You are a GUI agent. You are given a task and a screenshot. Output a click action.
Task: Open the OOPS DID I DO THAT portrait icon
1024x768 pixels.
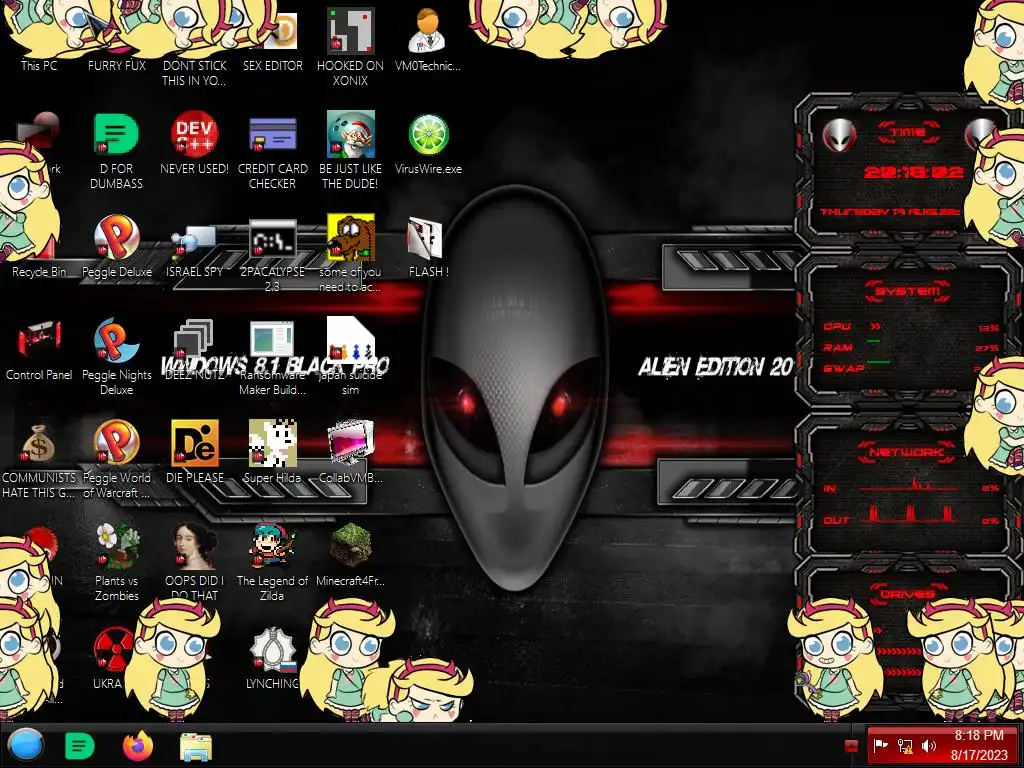pyautogui.click(x=195, y=546)
